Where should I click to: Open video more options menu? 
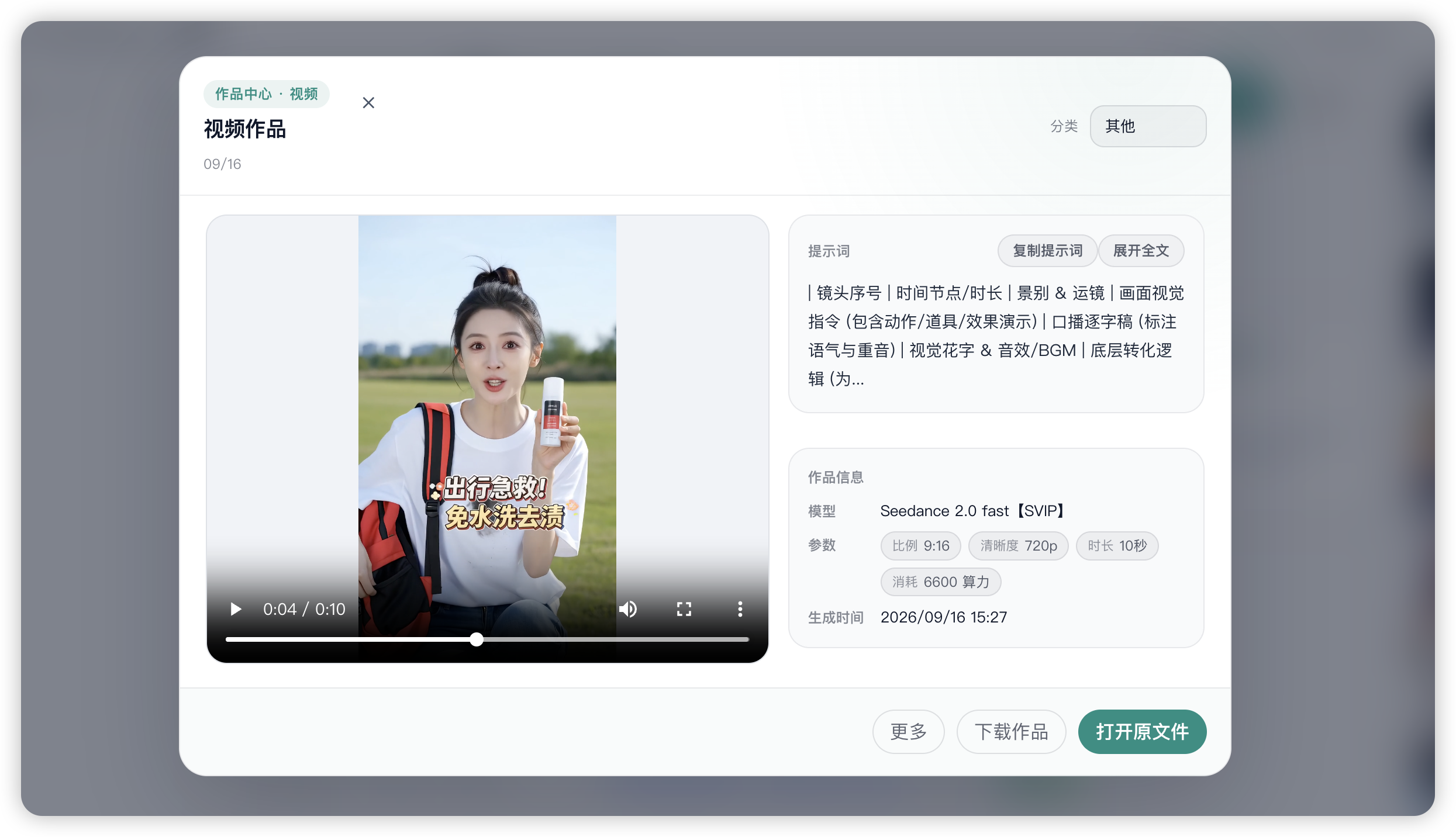(740, 609)
